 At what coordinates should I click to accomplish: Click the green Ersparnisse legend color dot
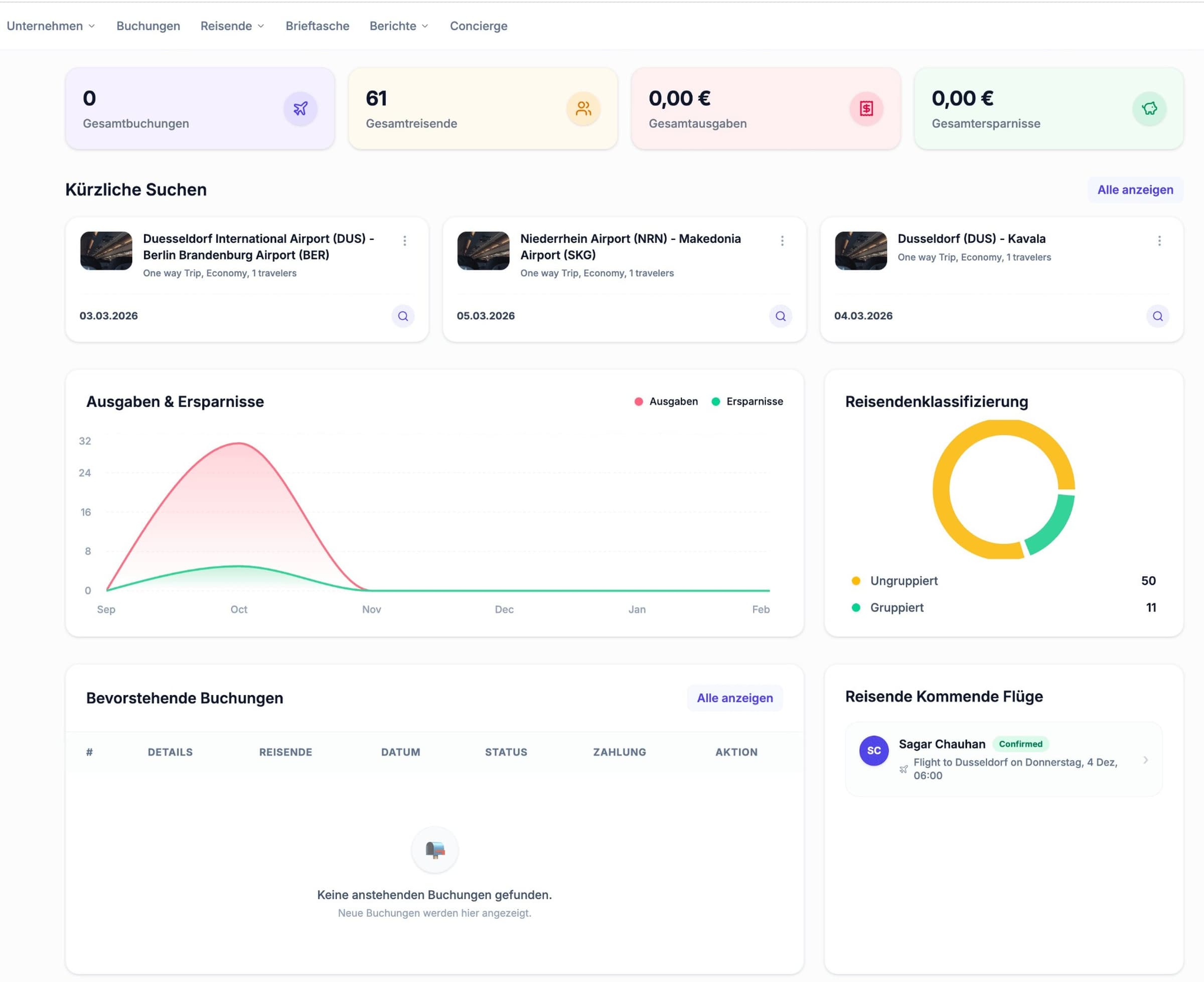715,401
